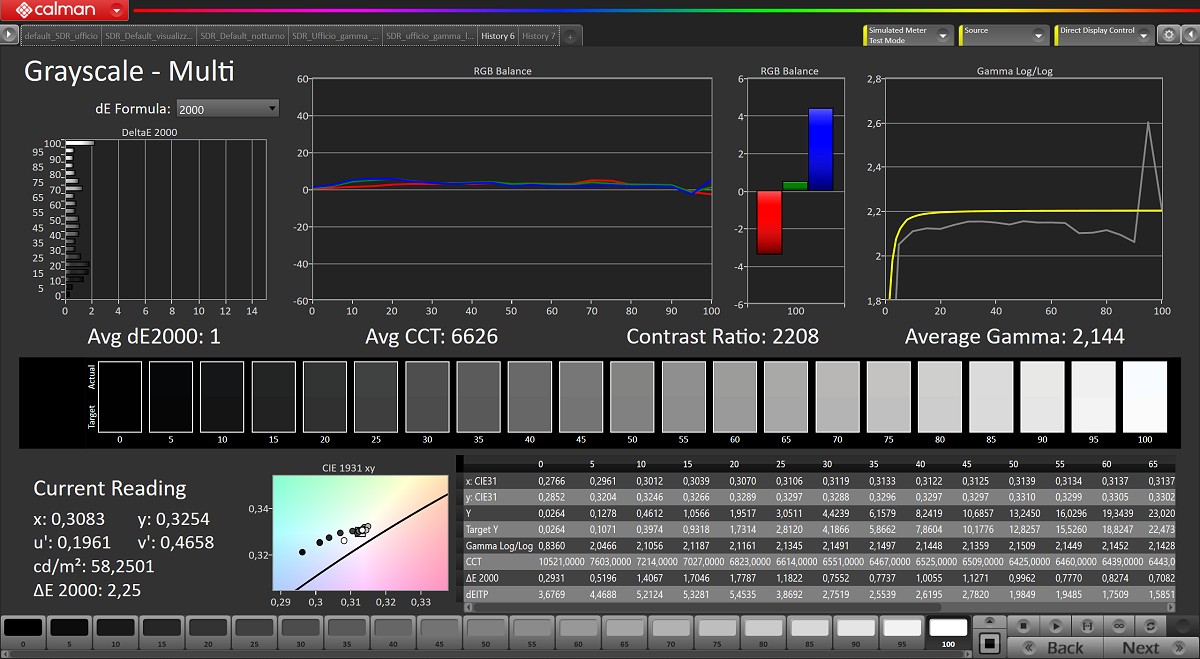
Task: Add a new history tab with plus
Action: 569,36
